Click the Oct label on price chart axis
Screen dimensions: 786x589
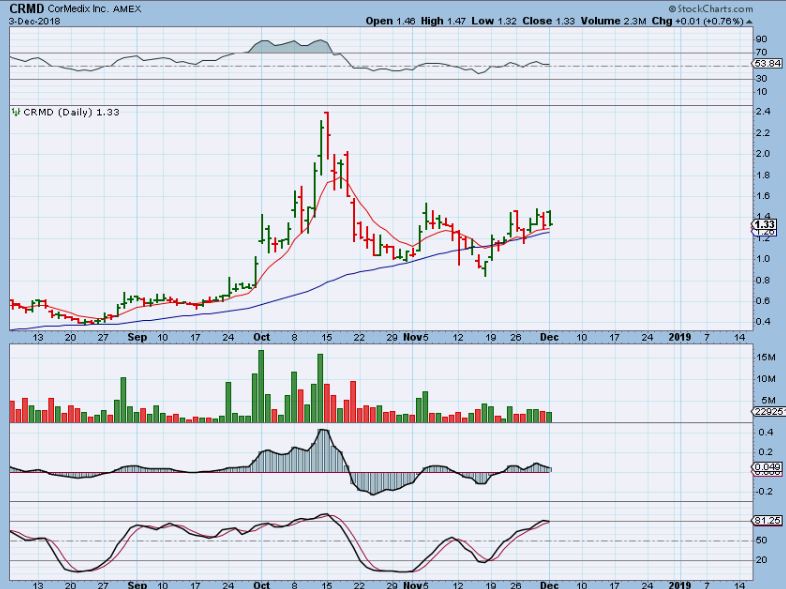(x=260, y=339)
